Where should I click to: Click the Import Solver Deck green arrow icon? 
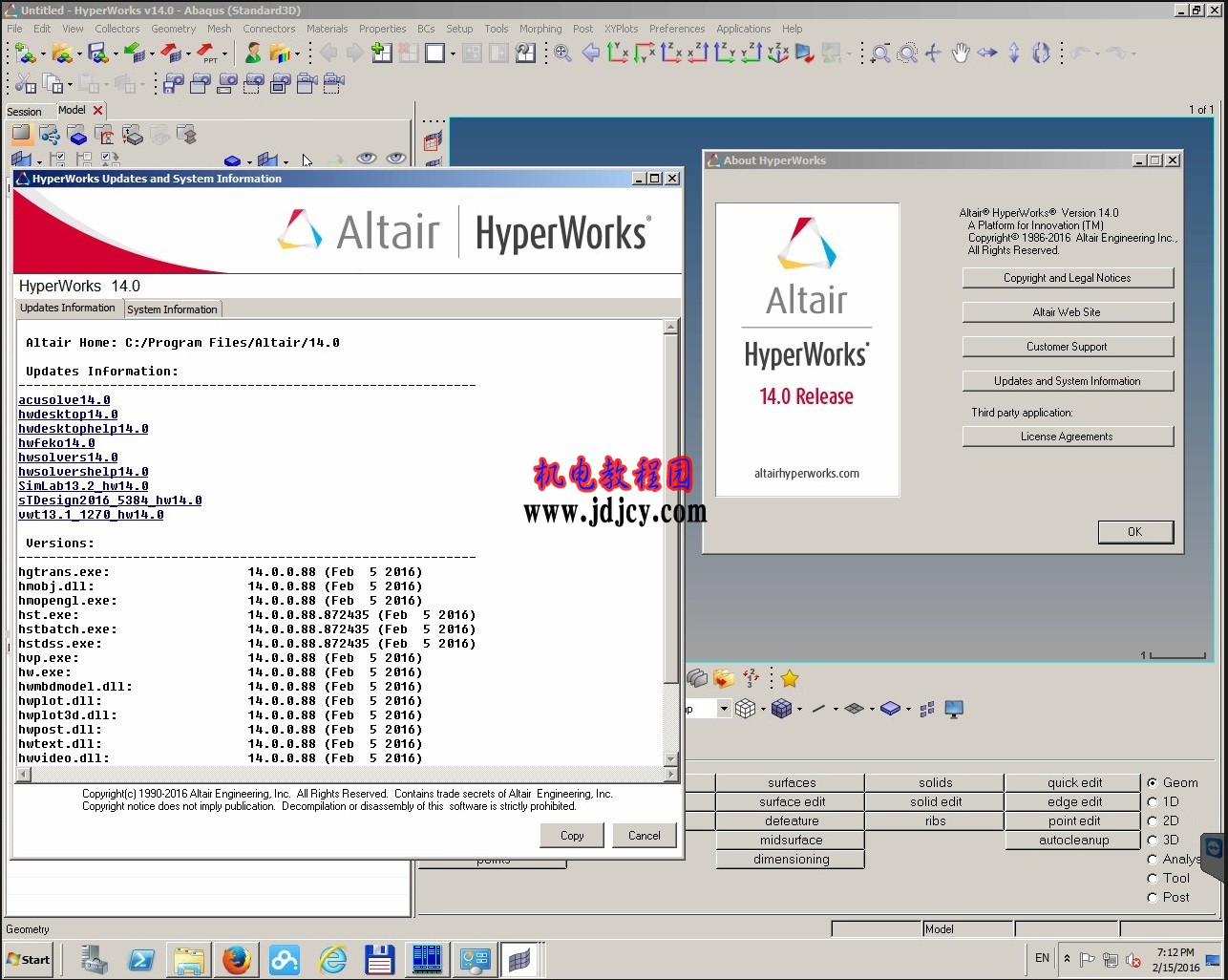(x=133, y=53)
